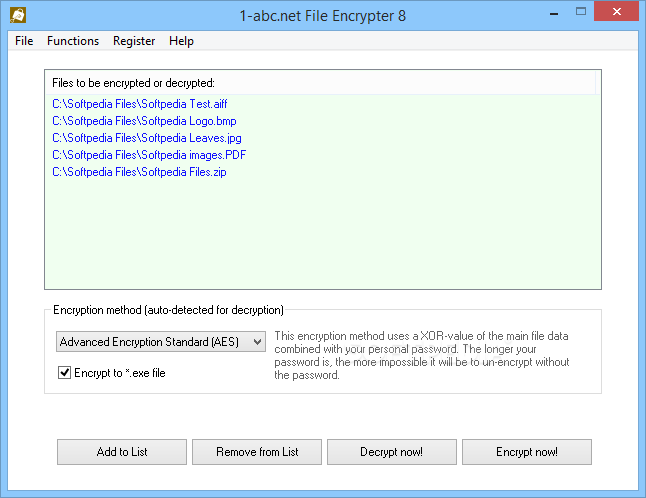Click the Remove from List button
646x498 pixels.
pyautogui.click(x=257, y=452)
